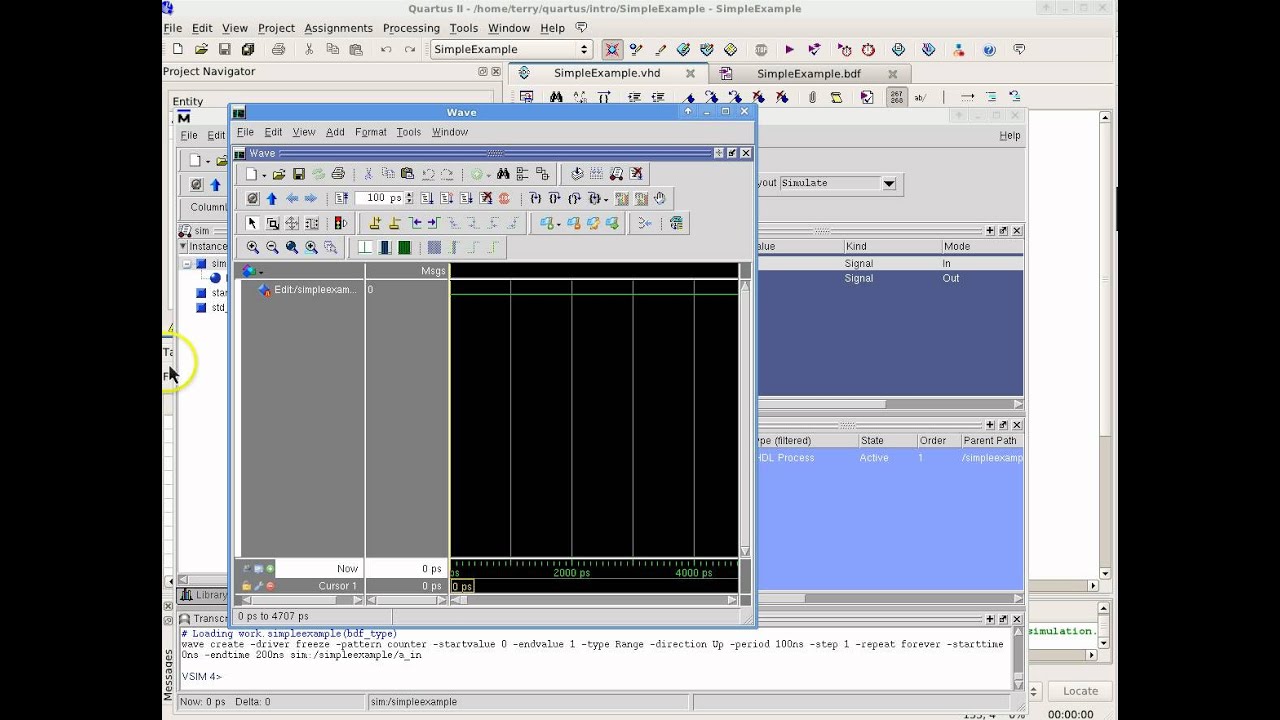Toggle the Cursor 1 lock icon
Viewport: 1280px width, 720px height.
pos(246,586)
